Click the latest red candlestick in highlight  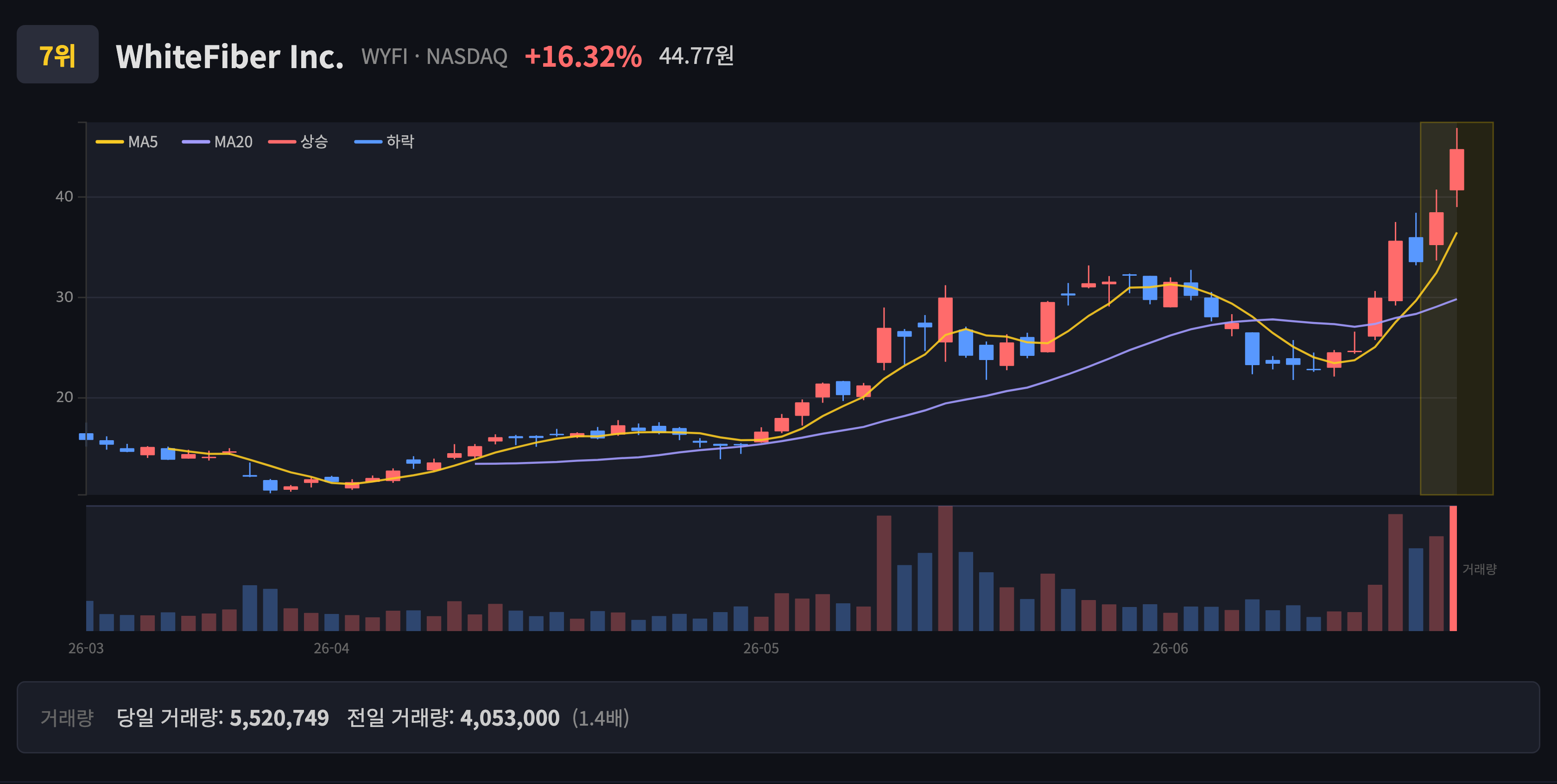(x=1456, y=170)
